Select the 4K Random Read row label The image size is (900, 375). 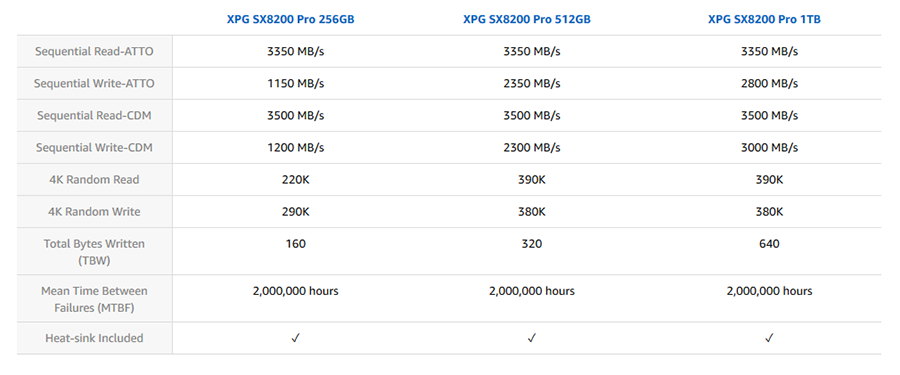tap(94, 180)
